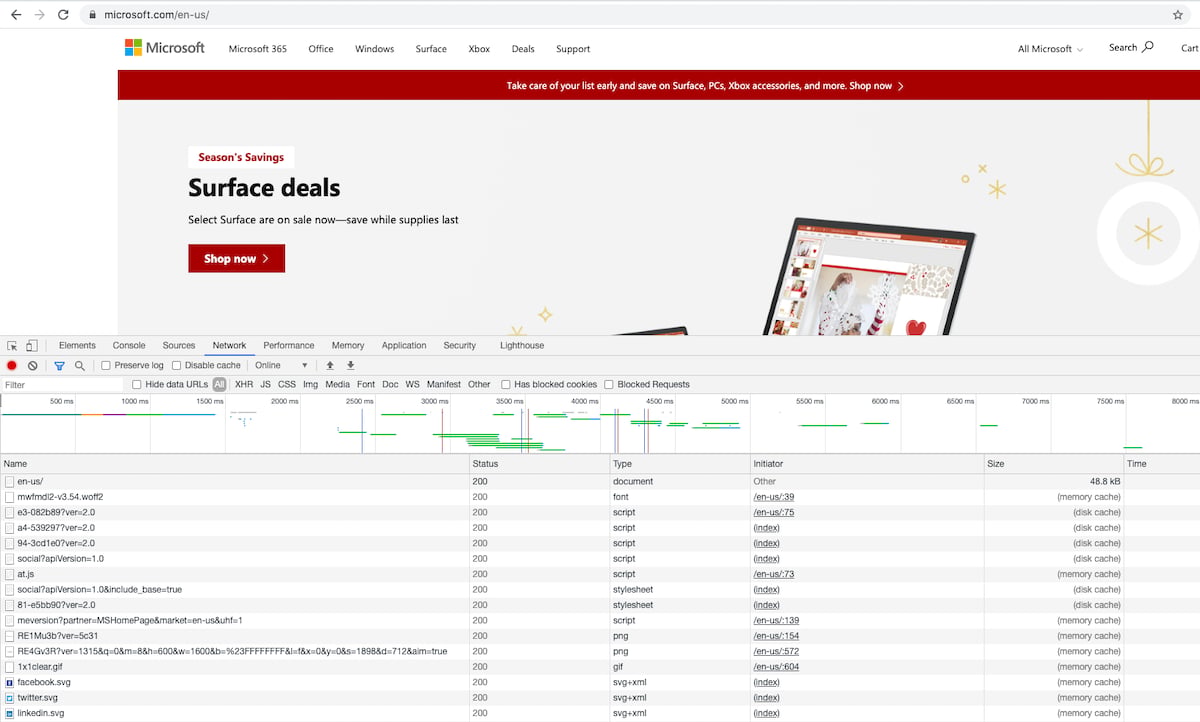
Task: Filter requests by Font
Action: pos(366,384)
